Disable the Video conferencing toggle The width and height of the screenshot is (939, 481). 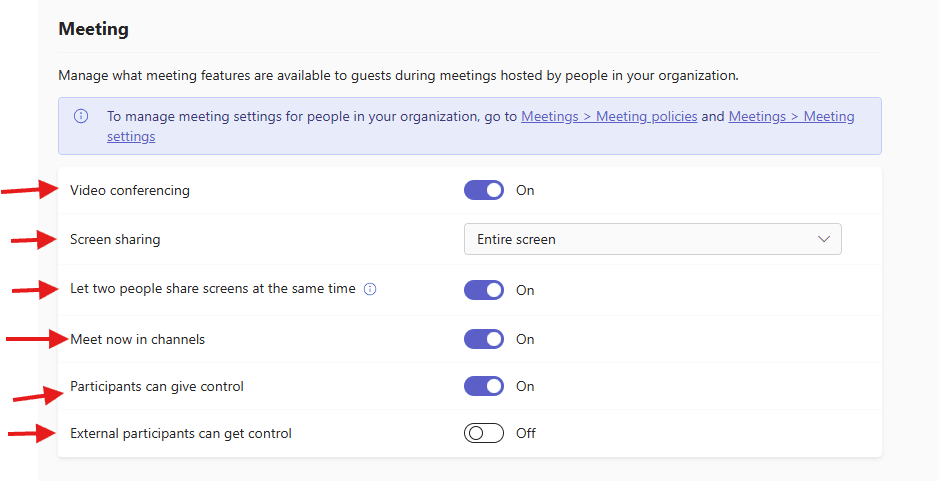coord(484,190)
